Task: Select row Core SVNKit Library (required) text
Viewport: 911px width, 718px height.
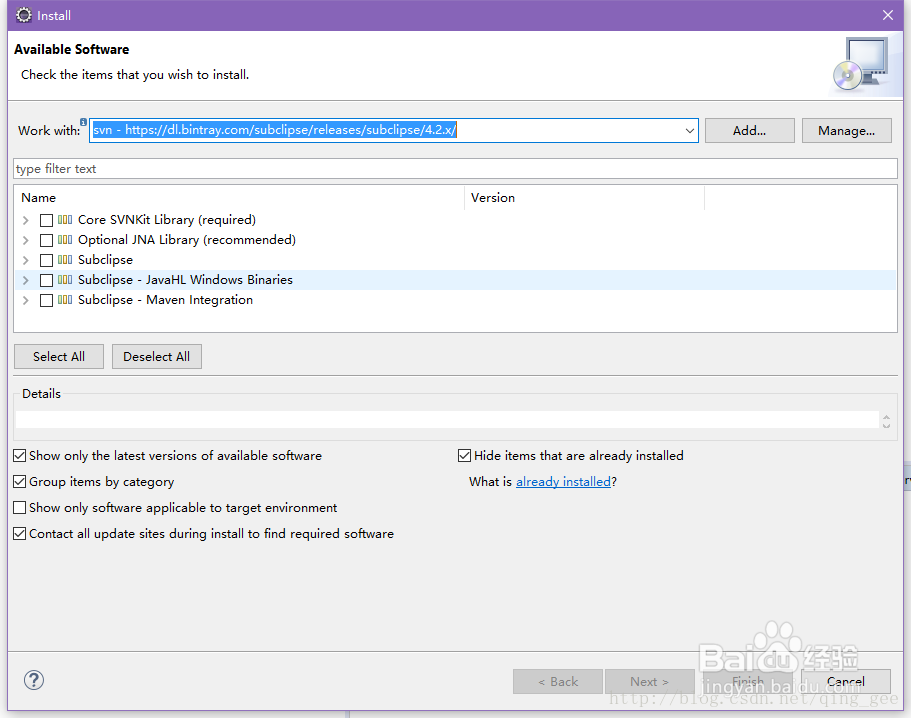Action: point(167,220)
